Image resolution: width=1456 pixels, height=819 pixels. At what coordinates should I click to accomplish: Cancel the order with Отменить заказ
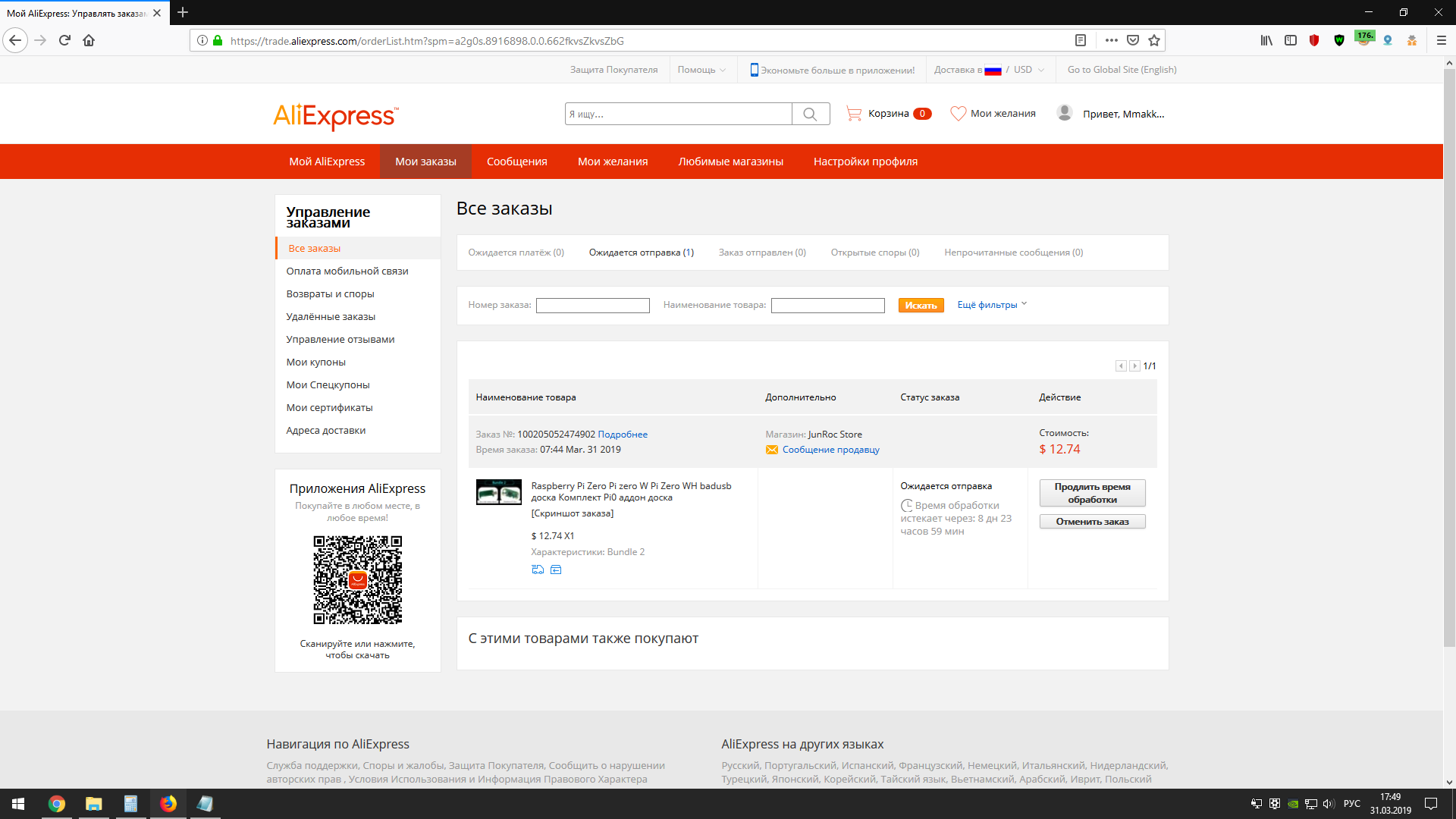1092,522
